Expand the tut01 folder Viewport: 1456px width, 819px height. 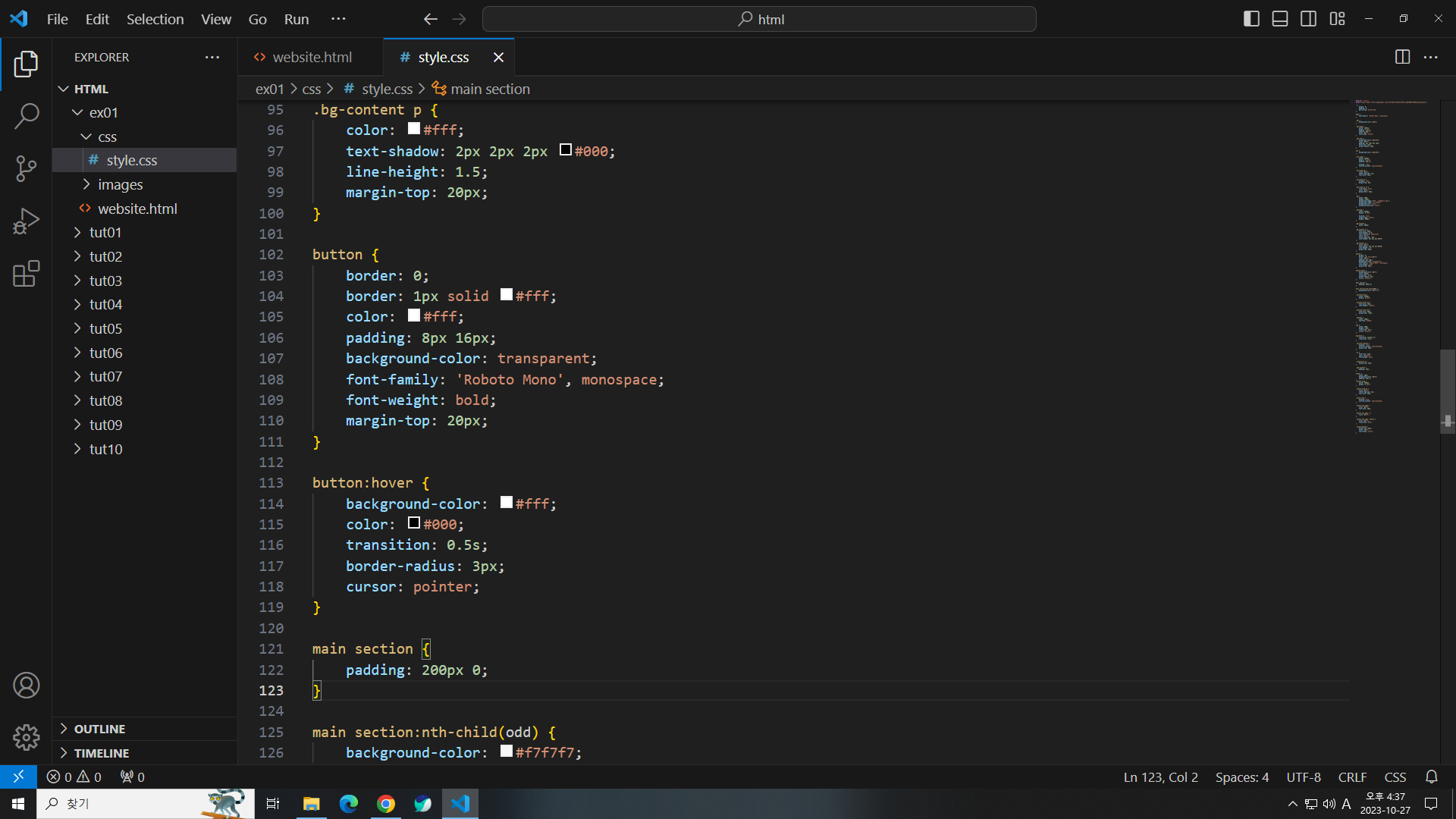click(x=105, y=232)
